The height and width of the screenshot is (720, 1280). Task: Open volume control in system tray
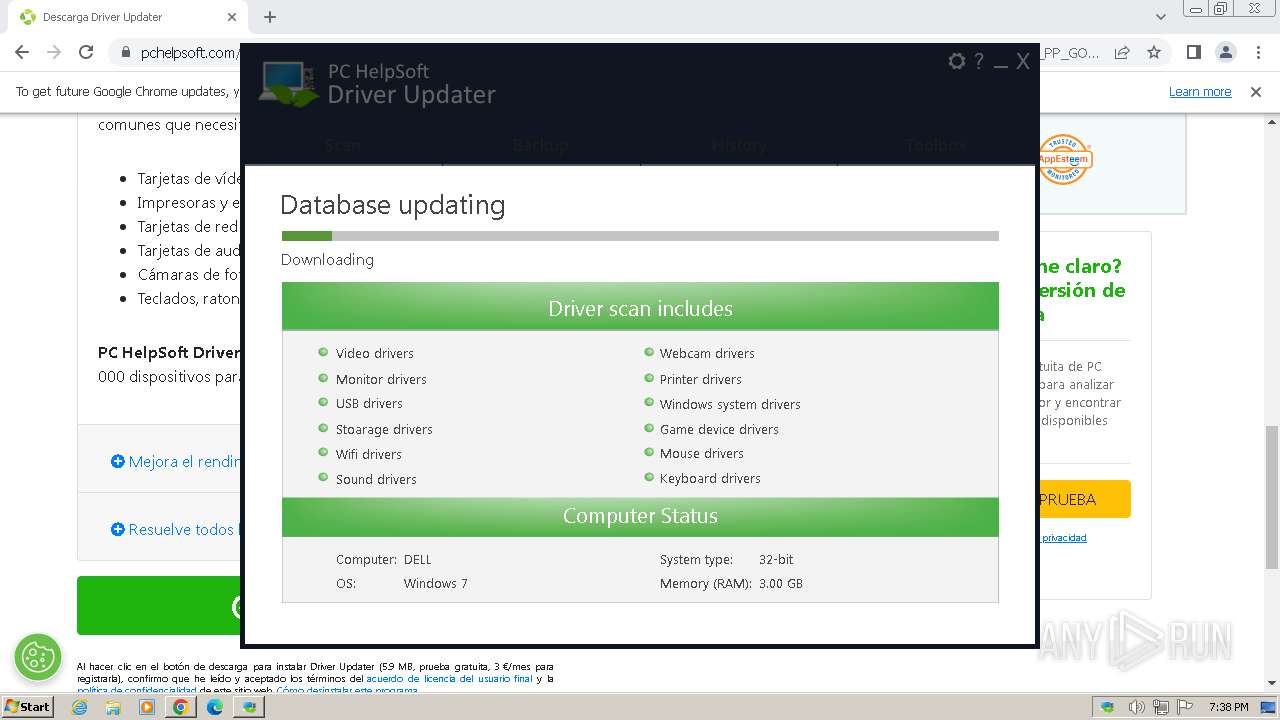pyautogui.click(x=1136, y=707)
